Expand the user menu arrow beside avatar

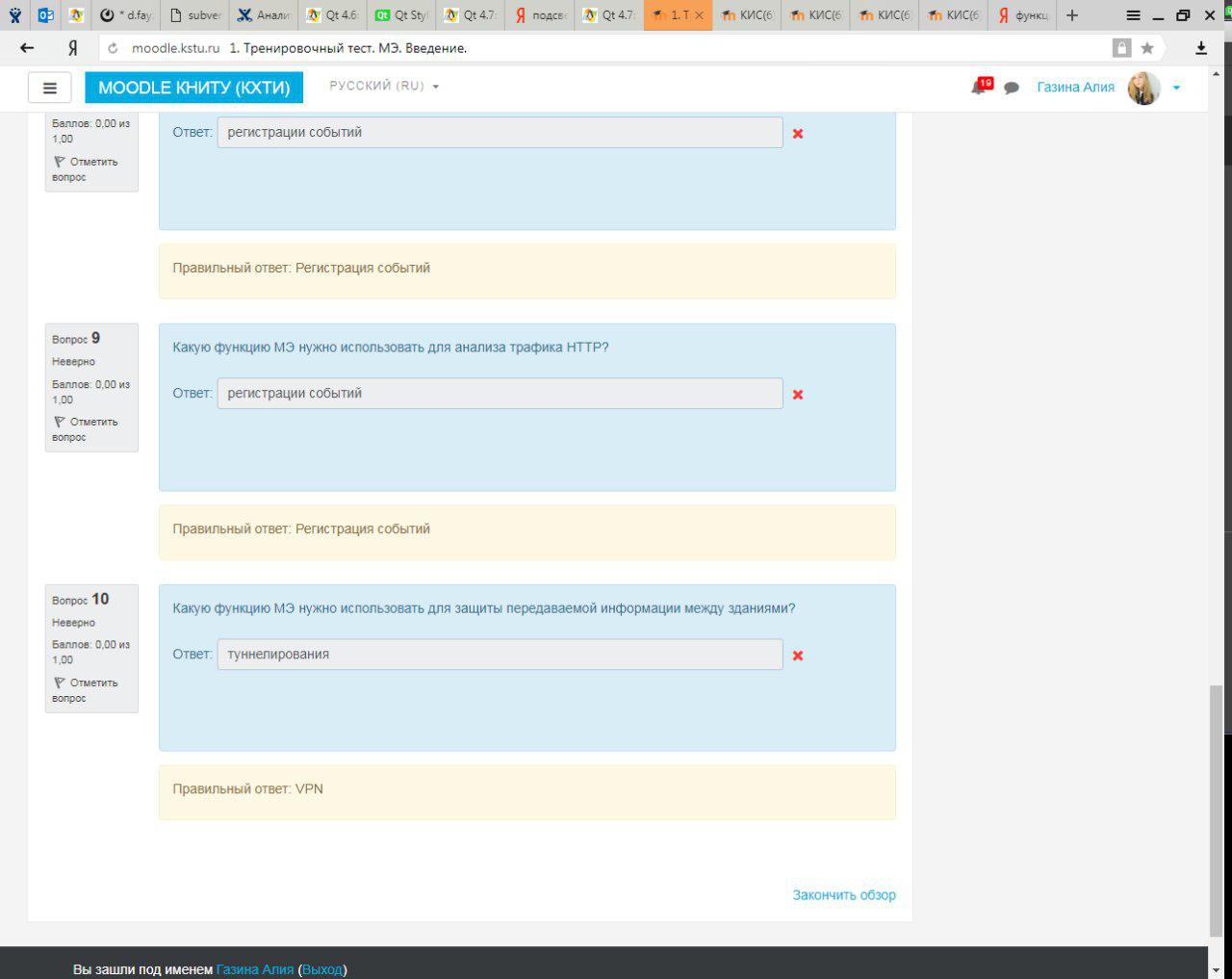point(1176,88)
